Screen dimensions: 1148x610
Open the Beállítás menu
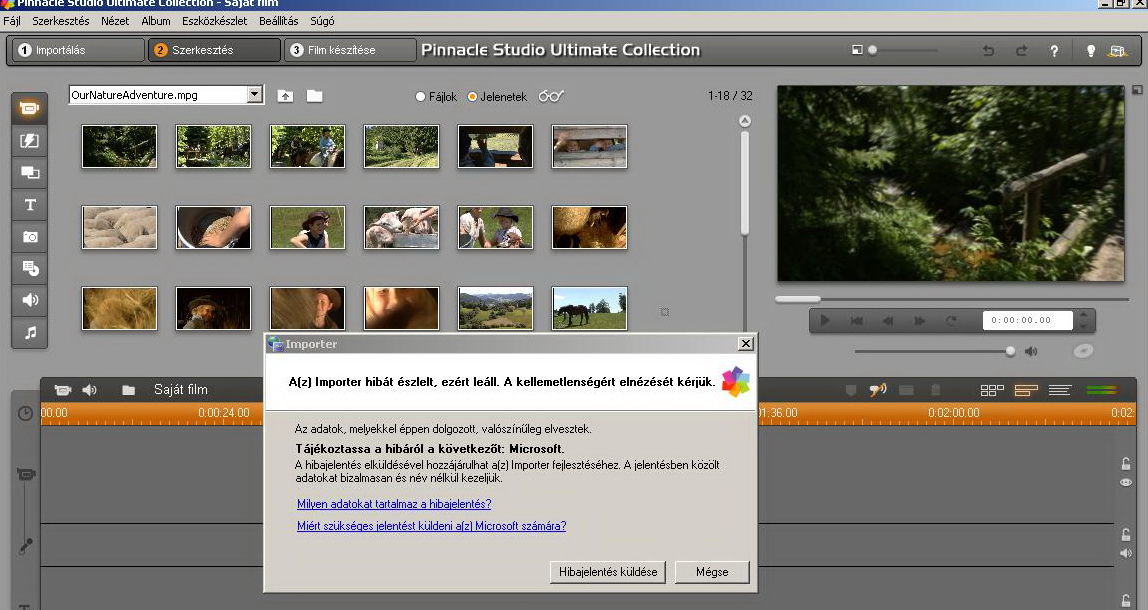pos(279,21)
